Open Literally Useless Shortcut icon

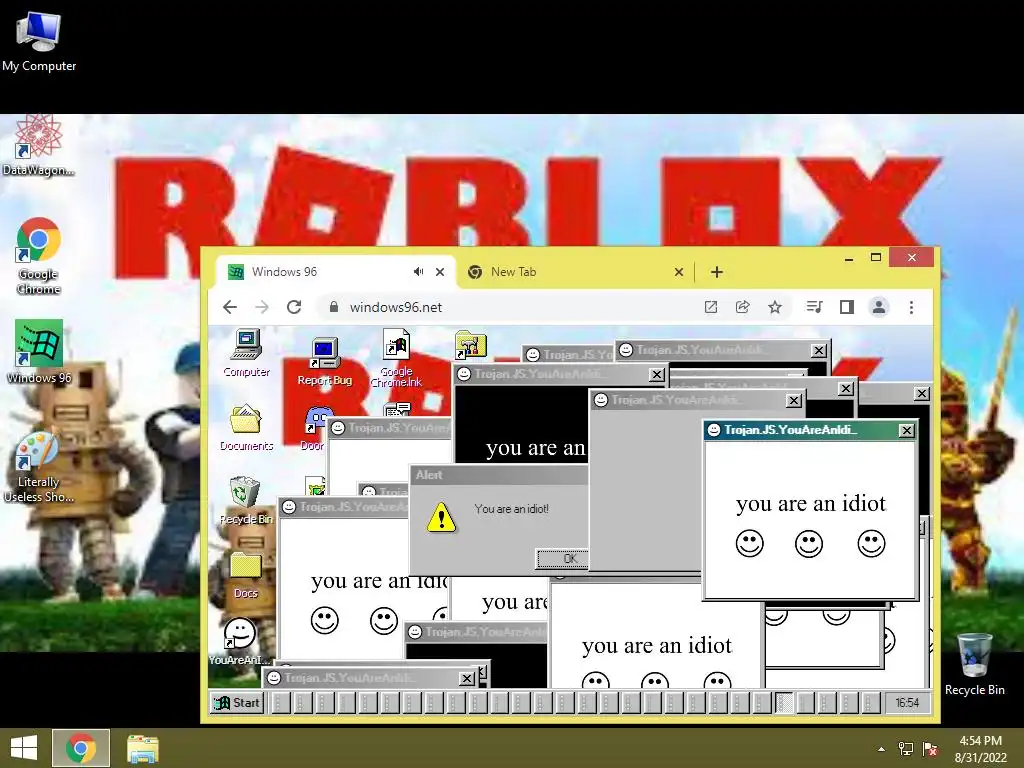pos(39,468)
